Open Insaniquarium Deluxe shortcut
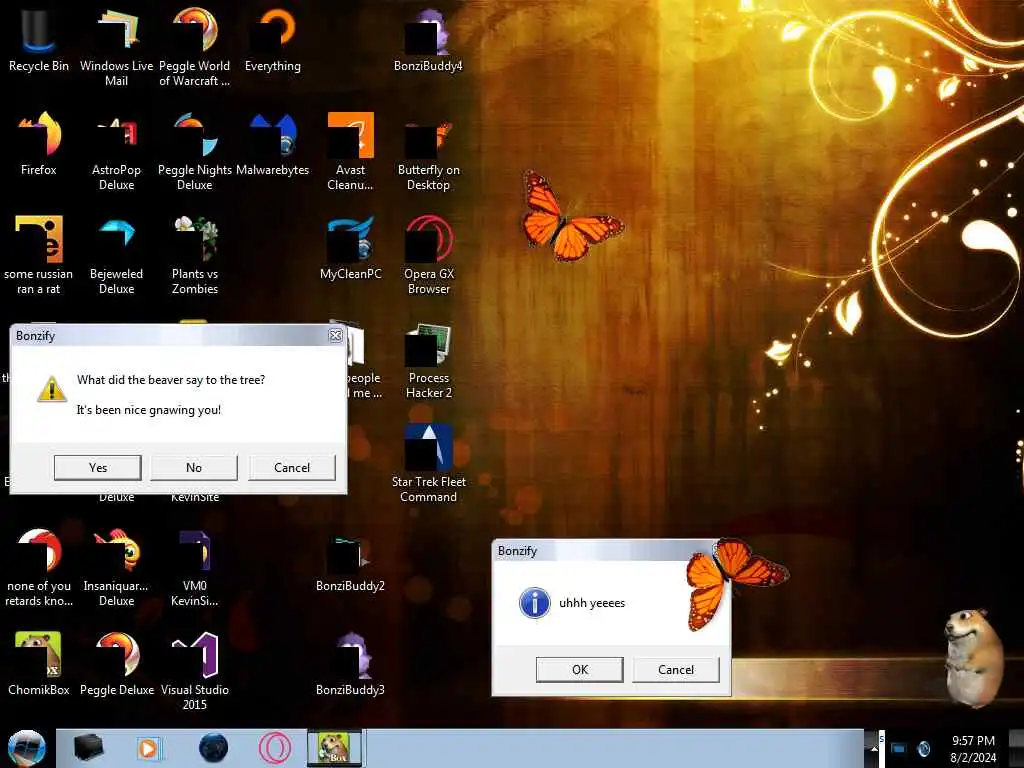Screen dimensions: 1024x768 tap(116, 567)
